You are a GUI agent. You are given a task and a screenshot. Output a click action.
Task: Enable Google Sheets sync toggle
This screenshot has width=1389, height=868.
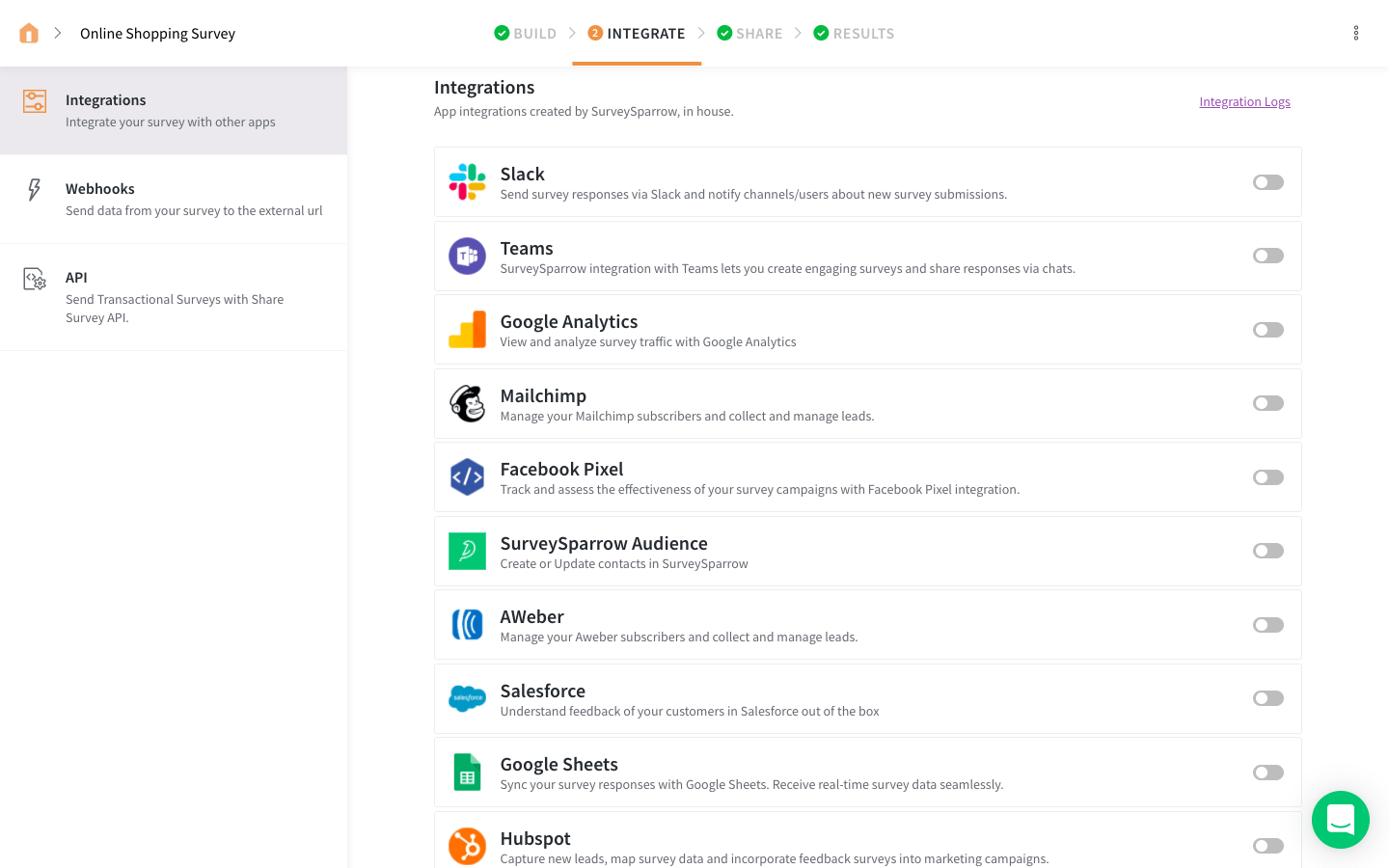tap(1268, 773)
